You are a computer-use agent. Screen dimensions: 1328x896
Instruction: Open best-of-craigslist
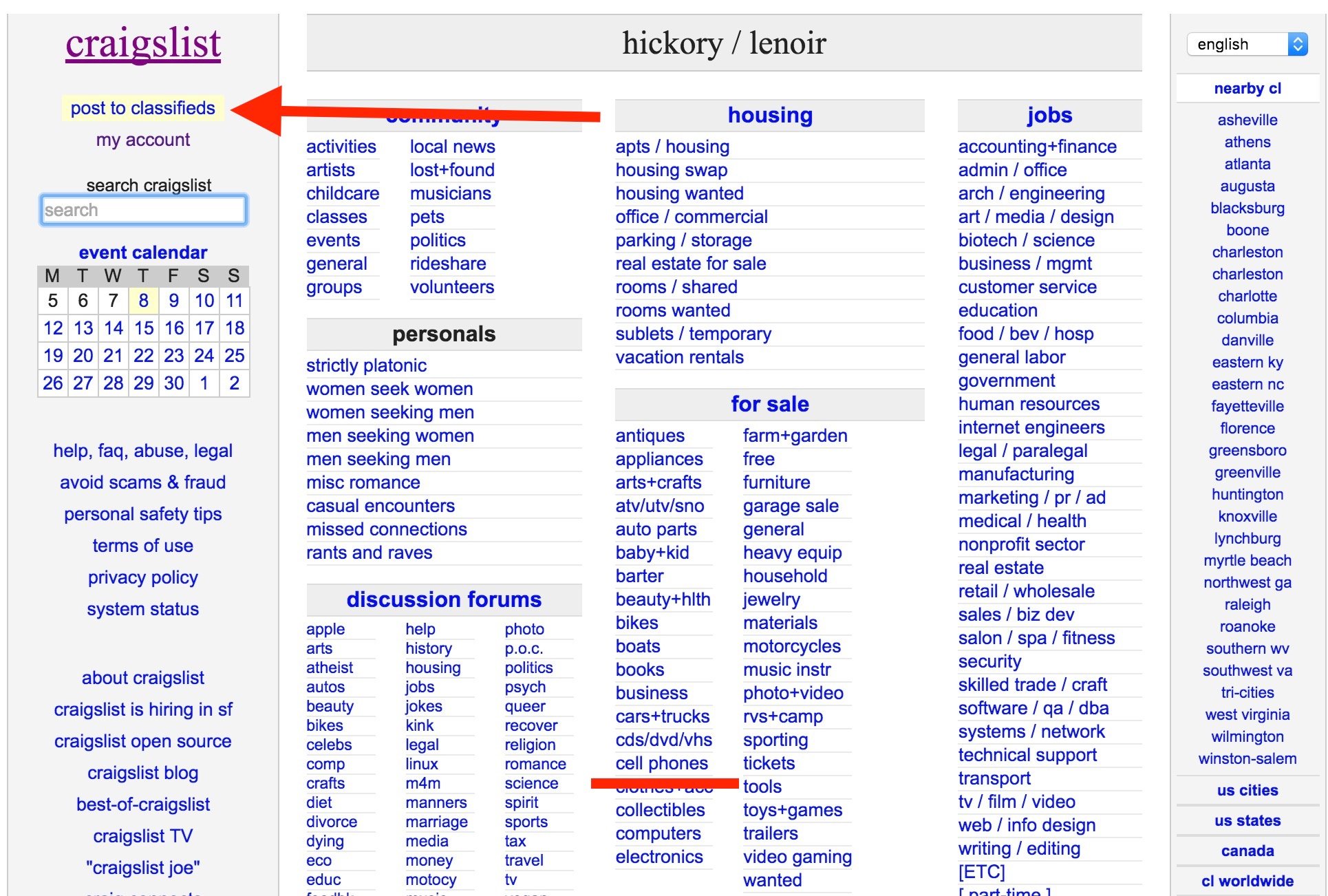tap(143, 804)
